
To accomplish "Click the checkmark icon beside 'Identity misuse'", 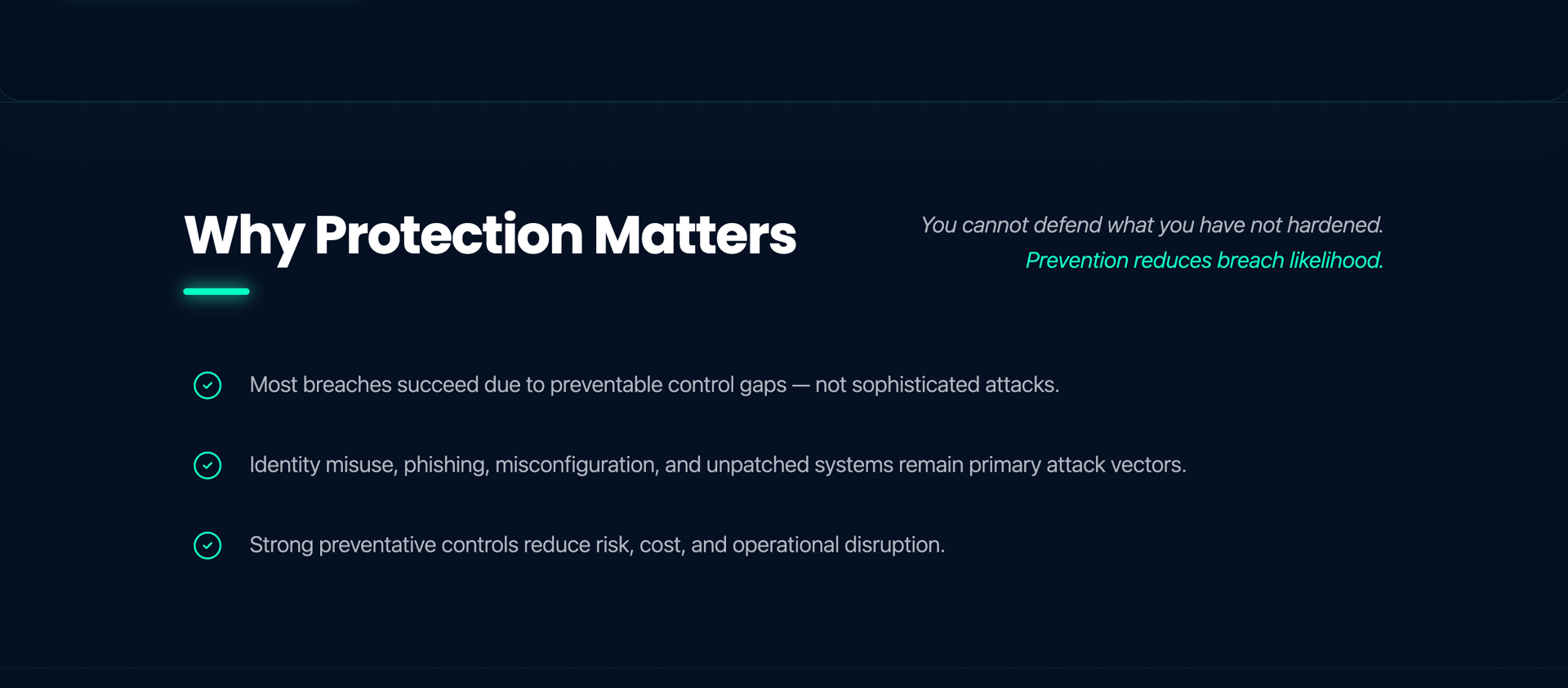I will pyautogui.click(x=207, y=465).
